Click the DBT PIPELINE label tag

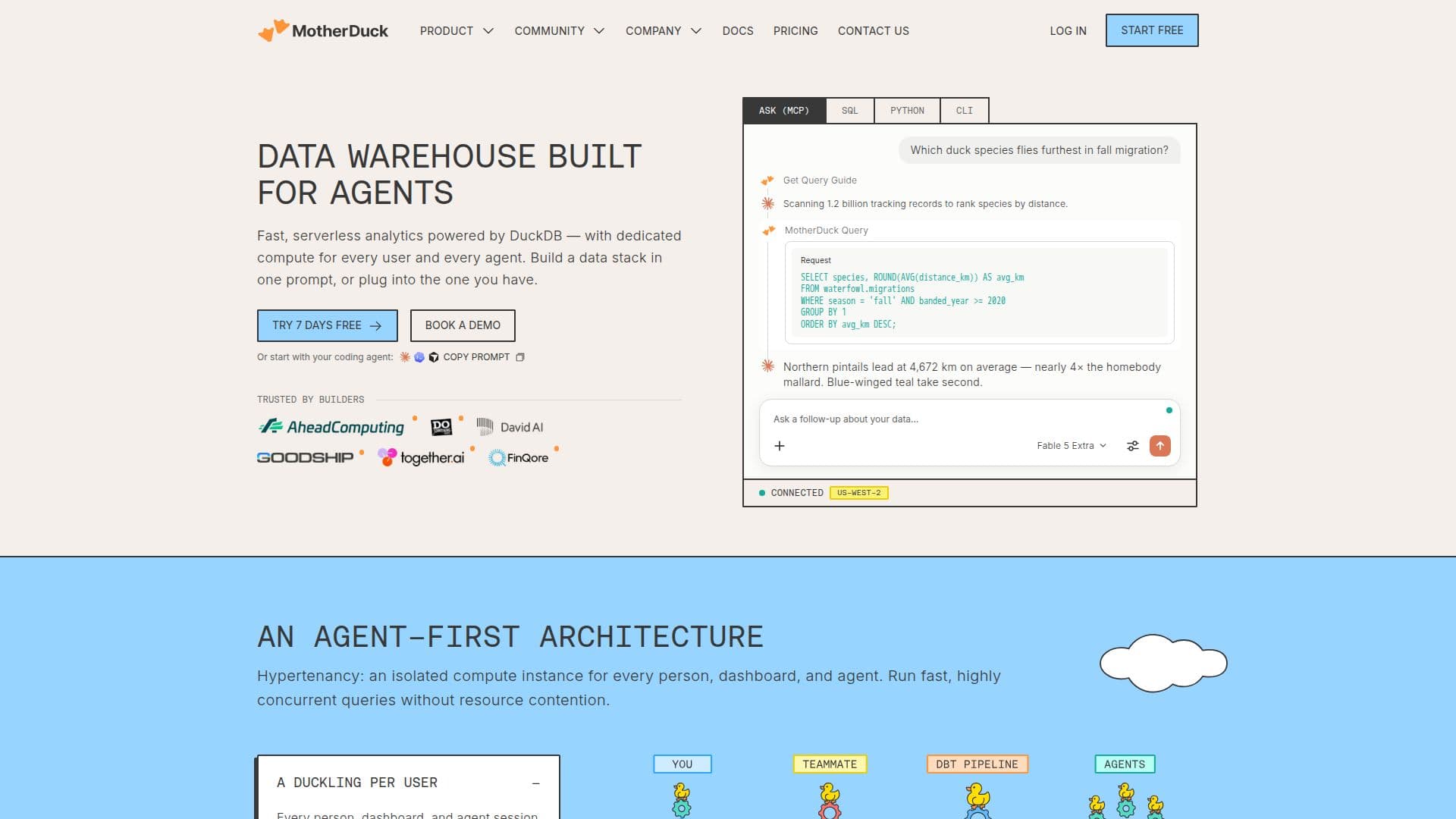pos(977,764)
